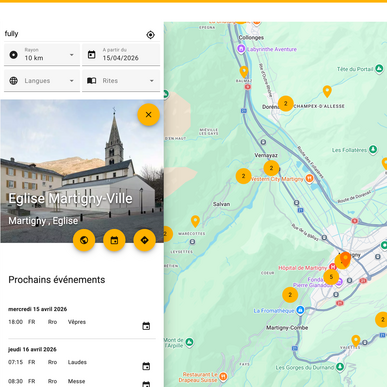The height and width of the screenshot is (387, 387).
Task: Click Les Follatères park icon
Action: tap(373, 150)
